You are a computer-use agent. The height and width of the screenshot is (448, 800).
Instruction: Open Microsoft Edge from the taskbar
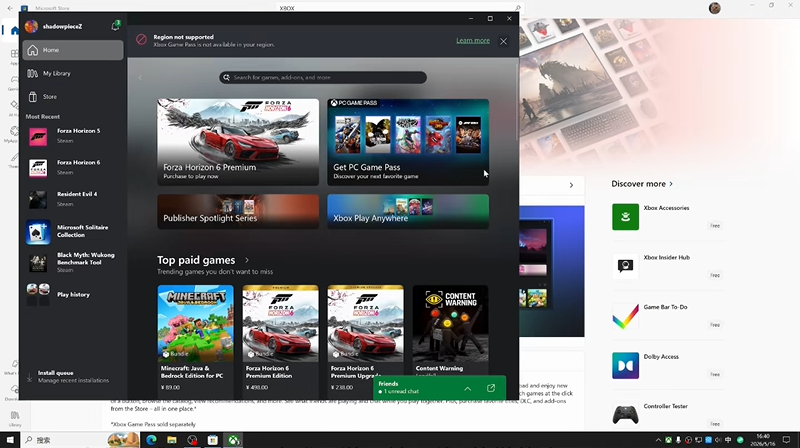point(151,440)
